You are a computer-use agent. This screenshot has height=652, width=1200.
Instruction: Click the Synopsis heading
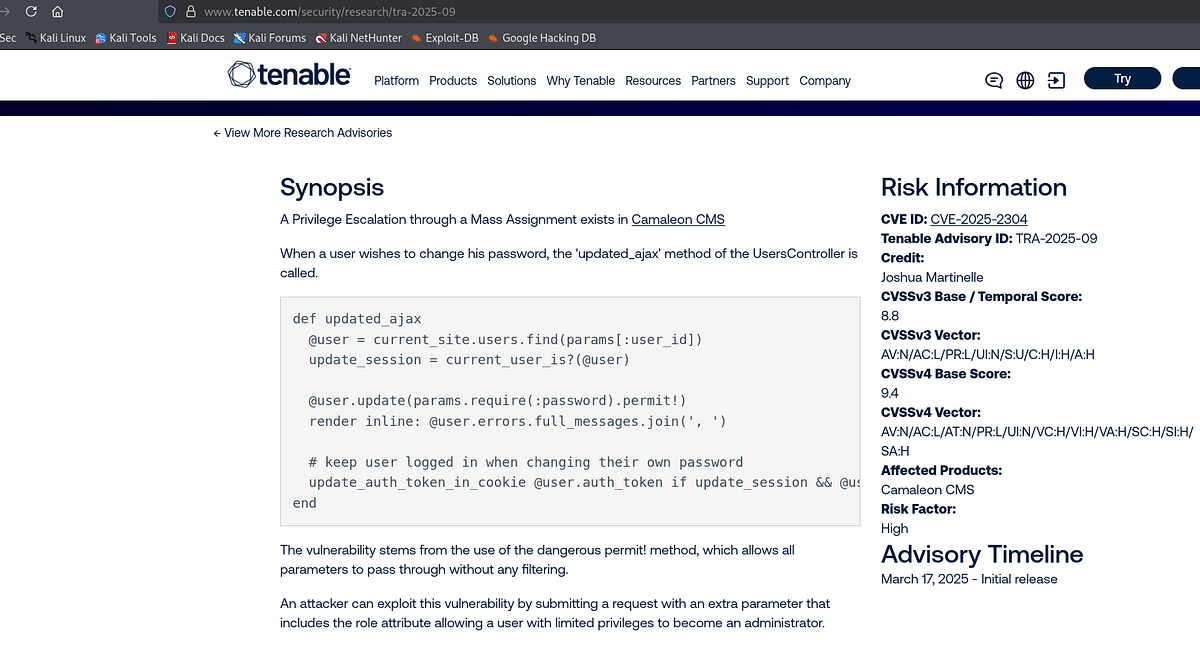(x=332, y=188)
